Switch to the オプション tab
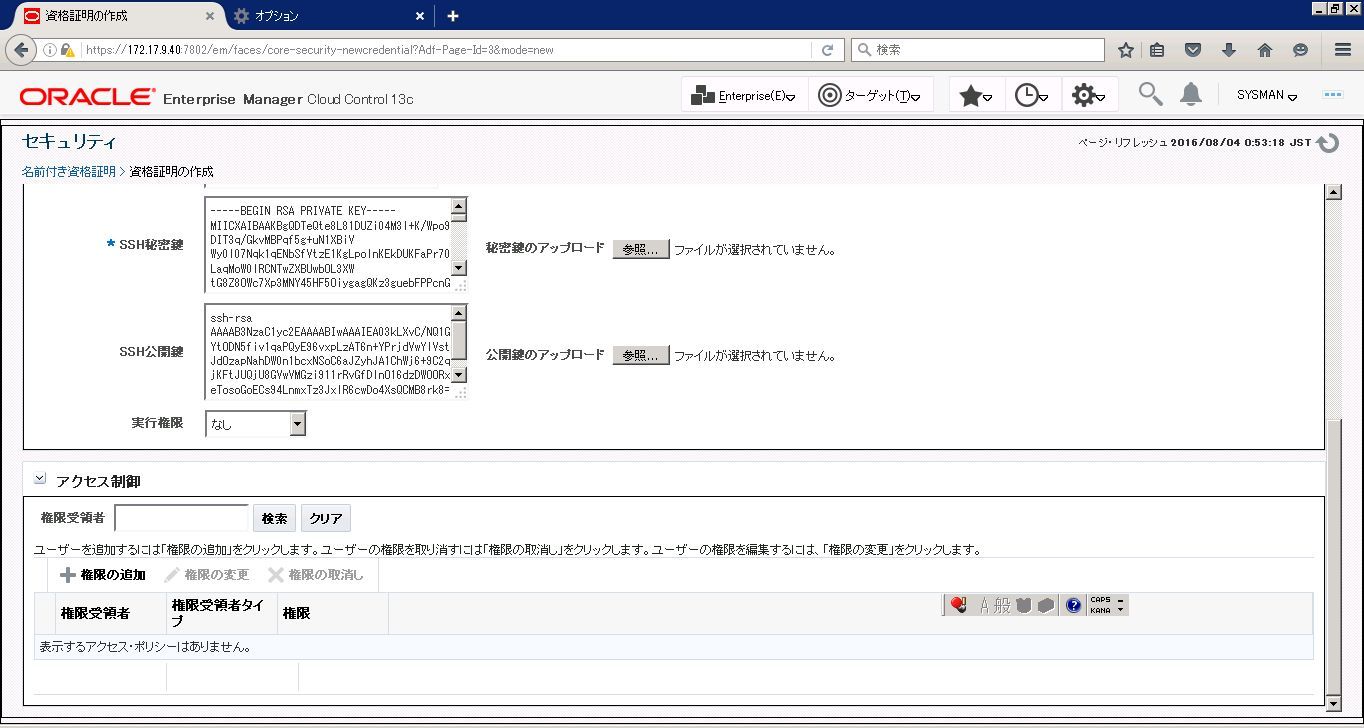Image resolution: width=1364 pixels, height=728 pixels. (x=329, y=16)
